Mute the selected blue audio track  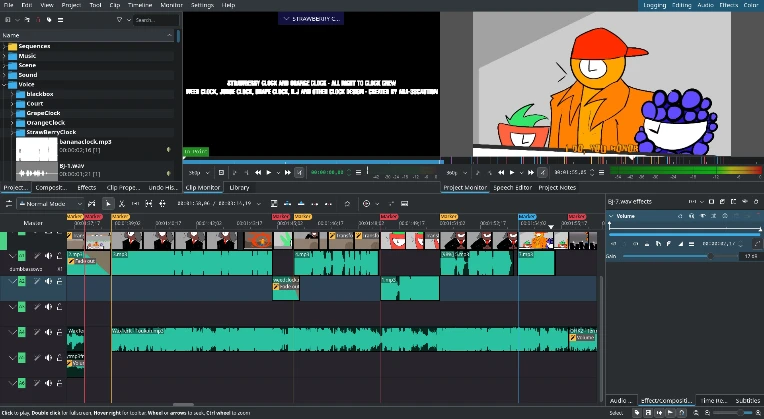tap(48, 281)
